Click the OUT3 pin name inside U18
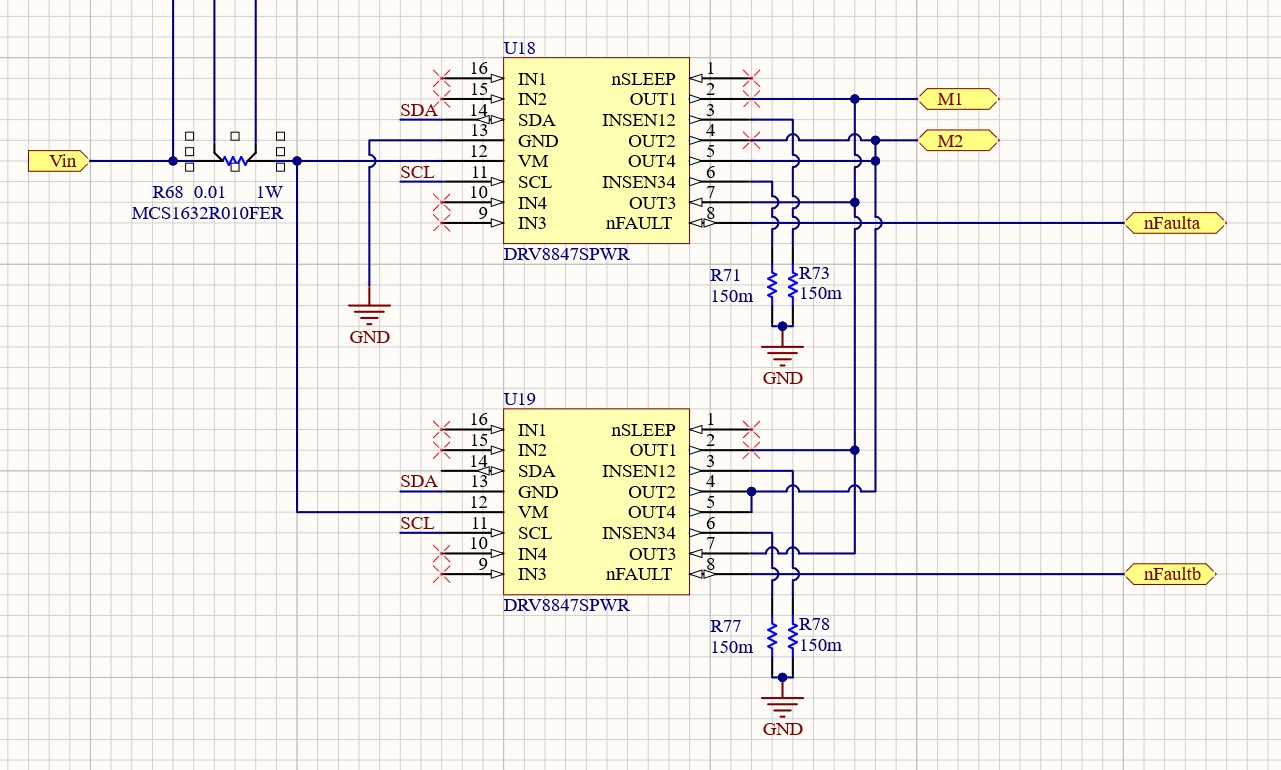 click(653, 203)
